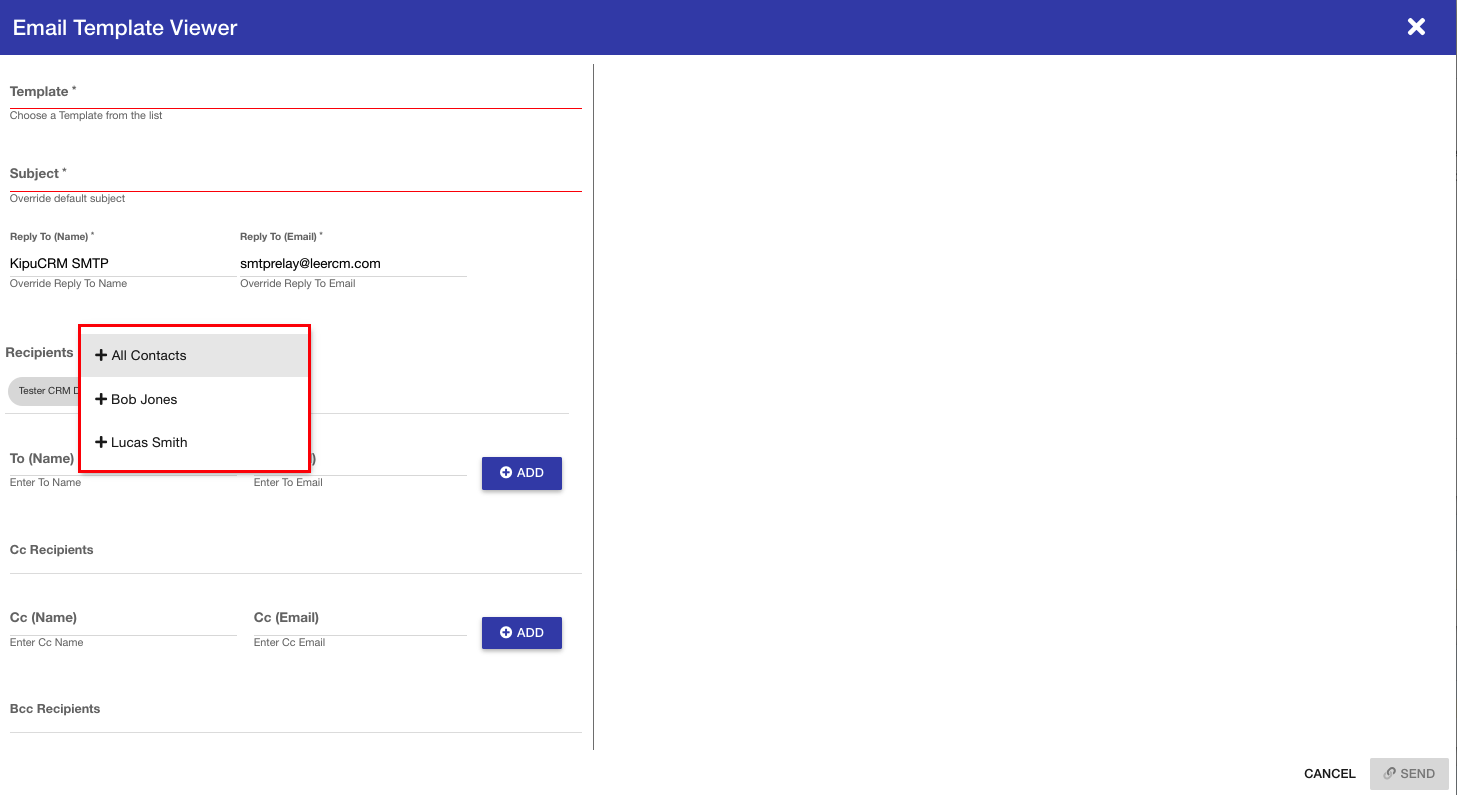Image resolution: width=1457 pixels, height=795 pixels.
Task: Click the plus icon beside Lucas Smith
Action: [x=101, y=442]
